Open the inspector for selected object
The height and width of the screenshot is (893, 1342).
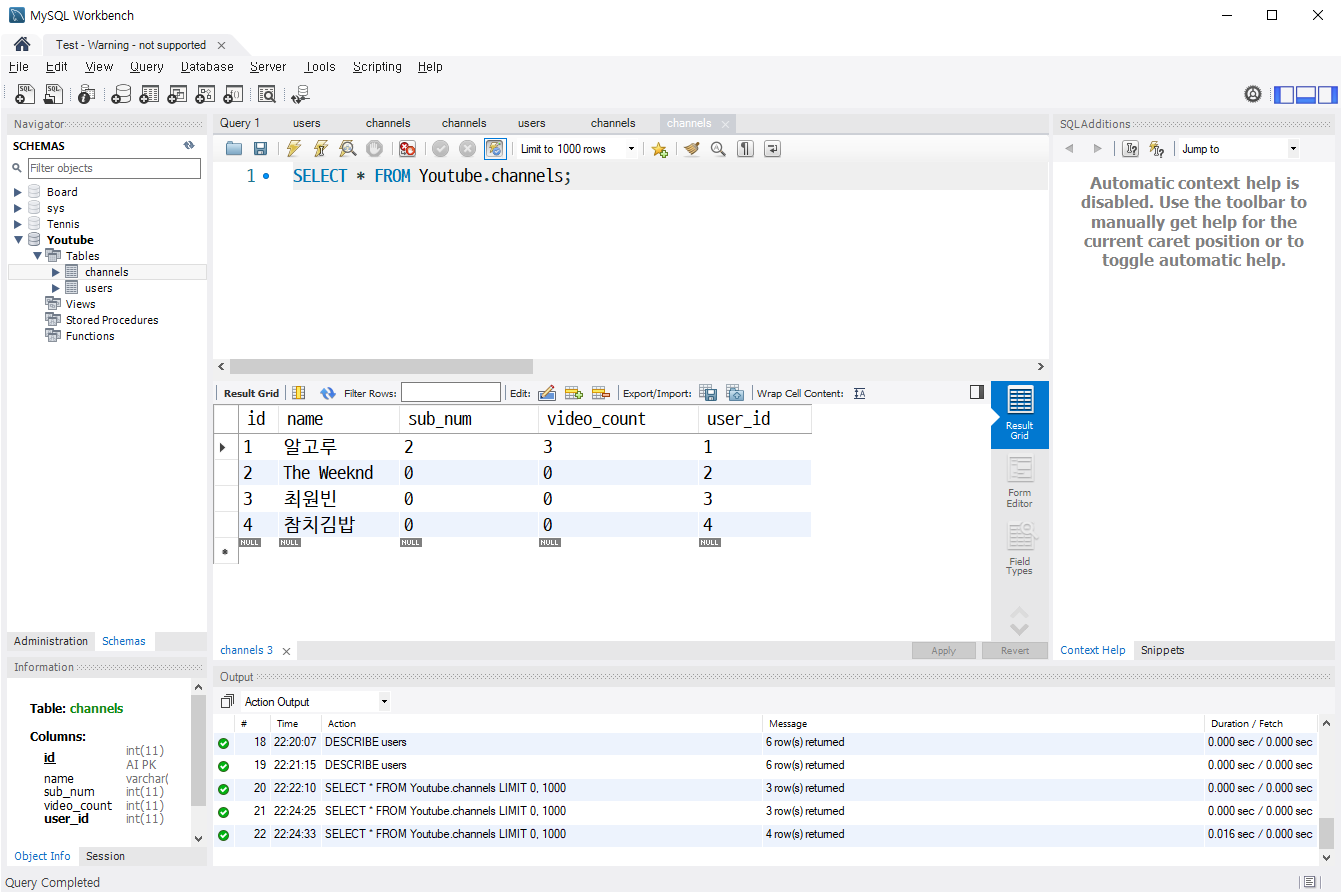pos(86,94)
